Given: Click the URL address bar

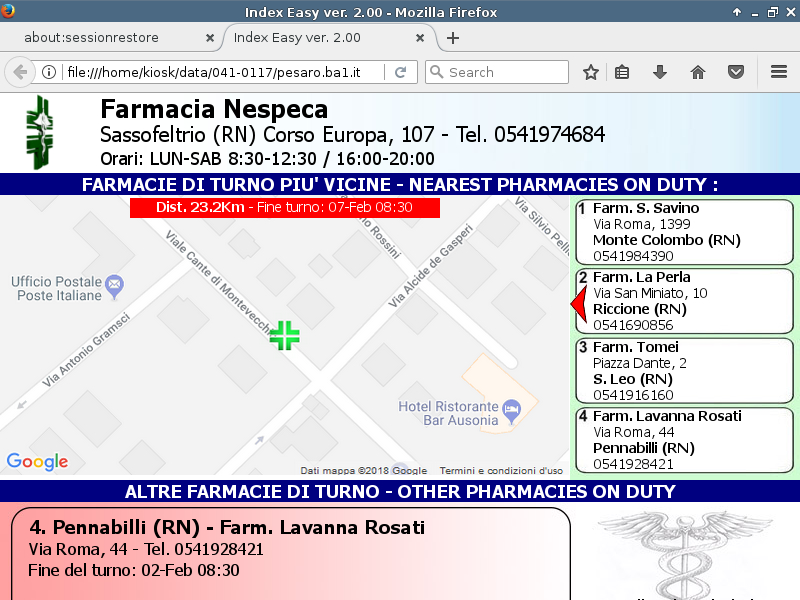Looking at the screenshot, I should click(220, 72).
